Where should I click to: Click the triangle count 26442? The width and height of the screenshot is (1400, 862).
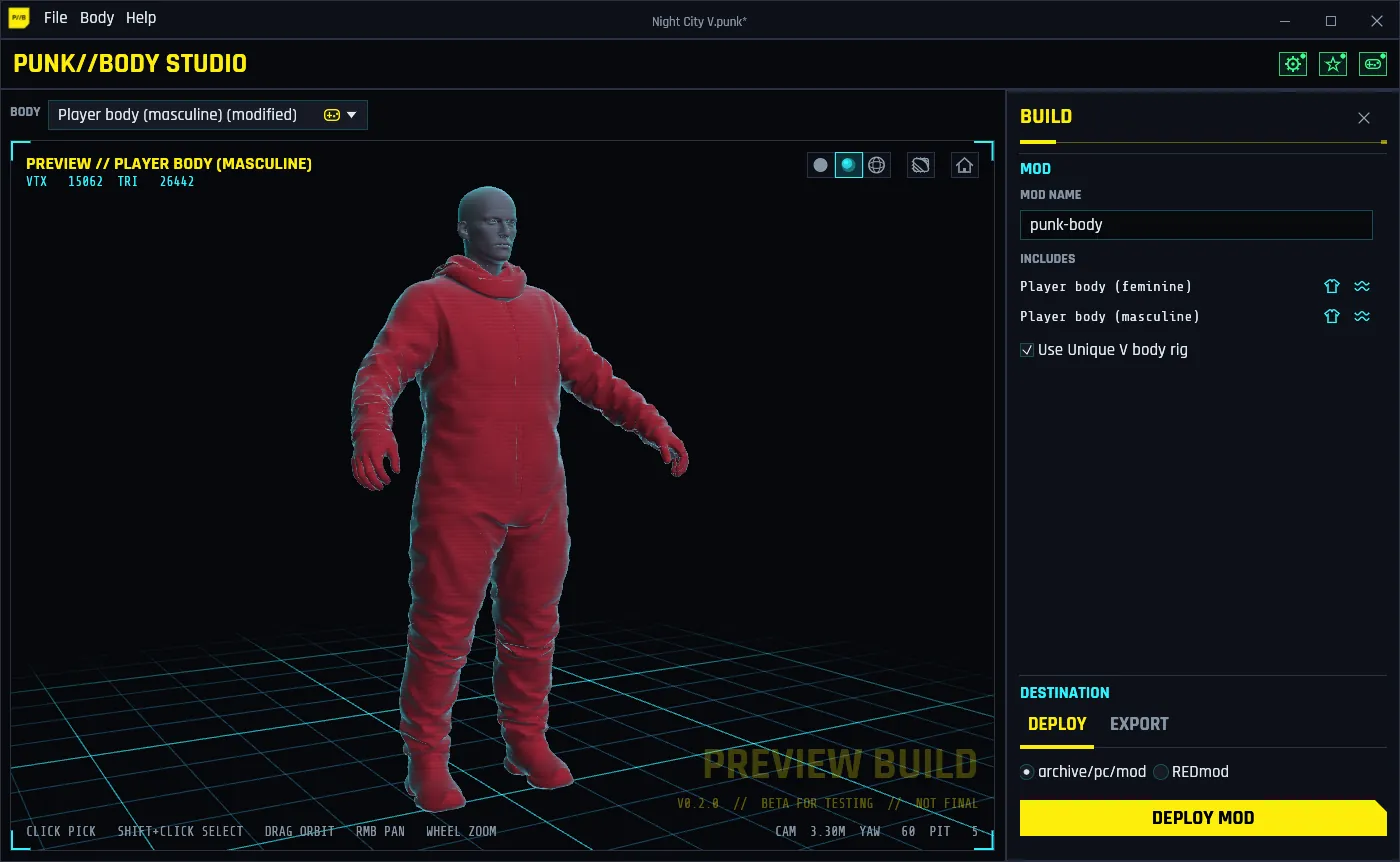coord(177,182)
